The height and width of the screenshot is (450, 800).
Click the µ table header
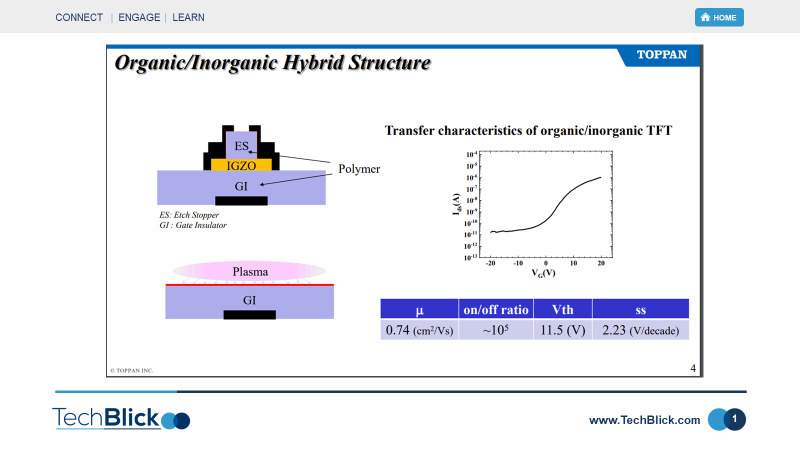coord(419,309)
